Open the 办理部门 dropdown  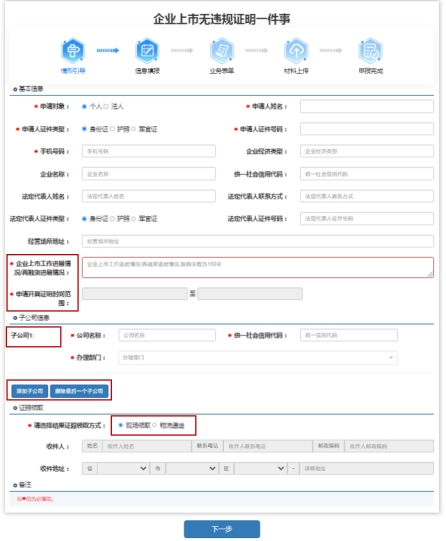(x=258, y=358)
